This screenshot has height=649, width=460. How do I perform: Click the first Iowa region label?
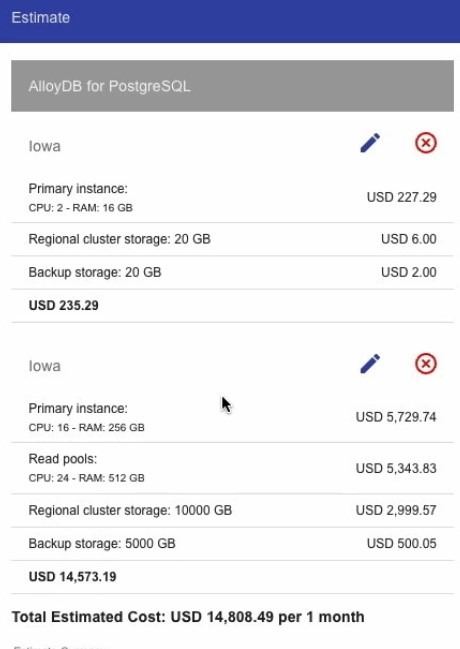coord(44,146)
